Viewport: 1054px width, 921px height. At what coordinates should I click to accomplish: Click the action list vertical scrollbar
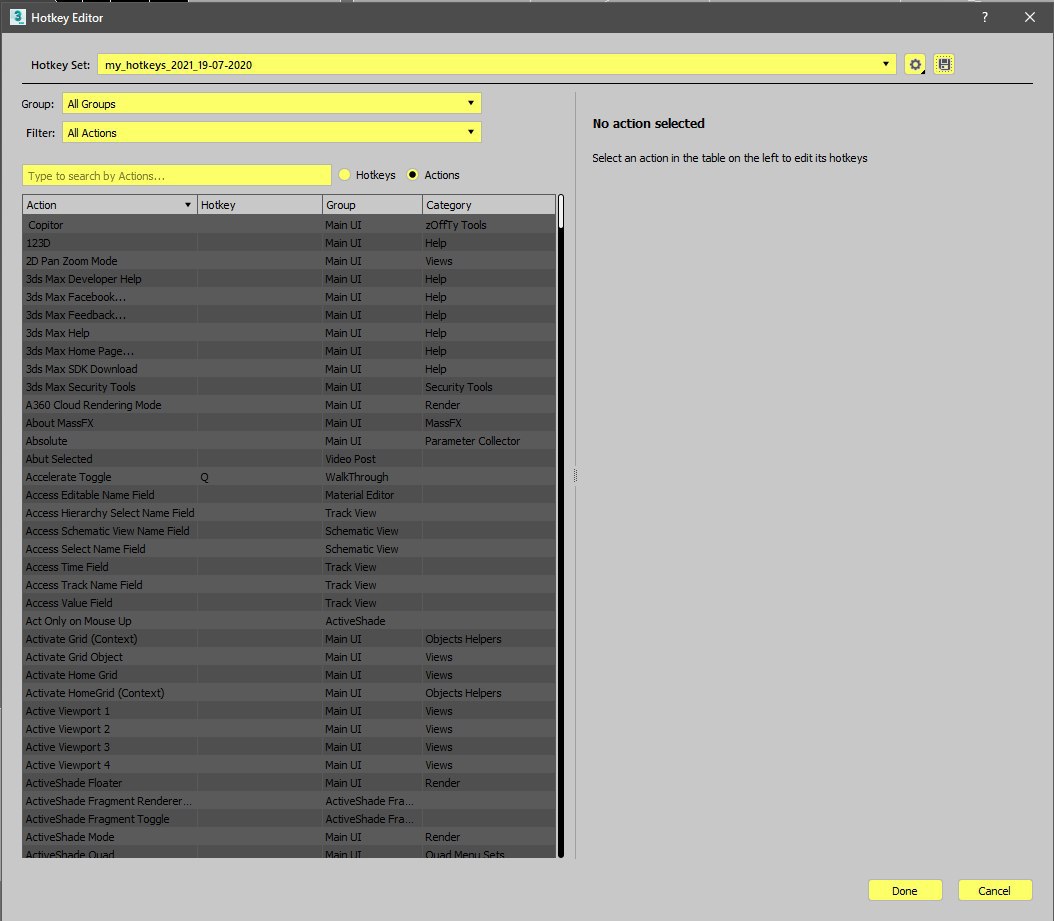(x=561, y=526)
